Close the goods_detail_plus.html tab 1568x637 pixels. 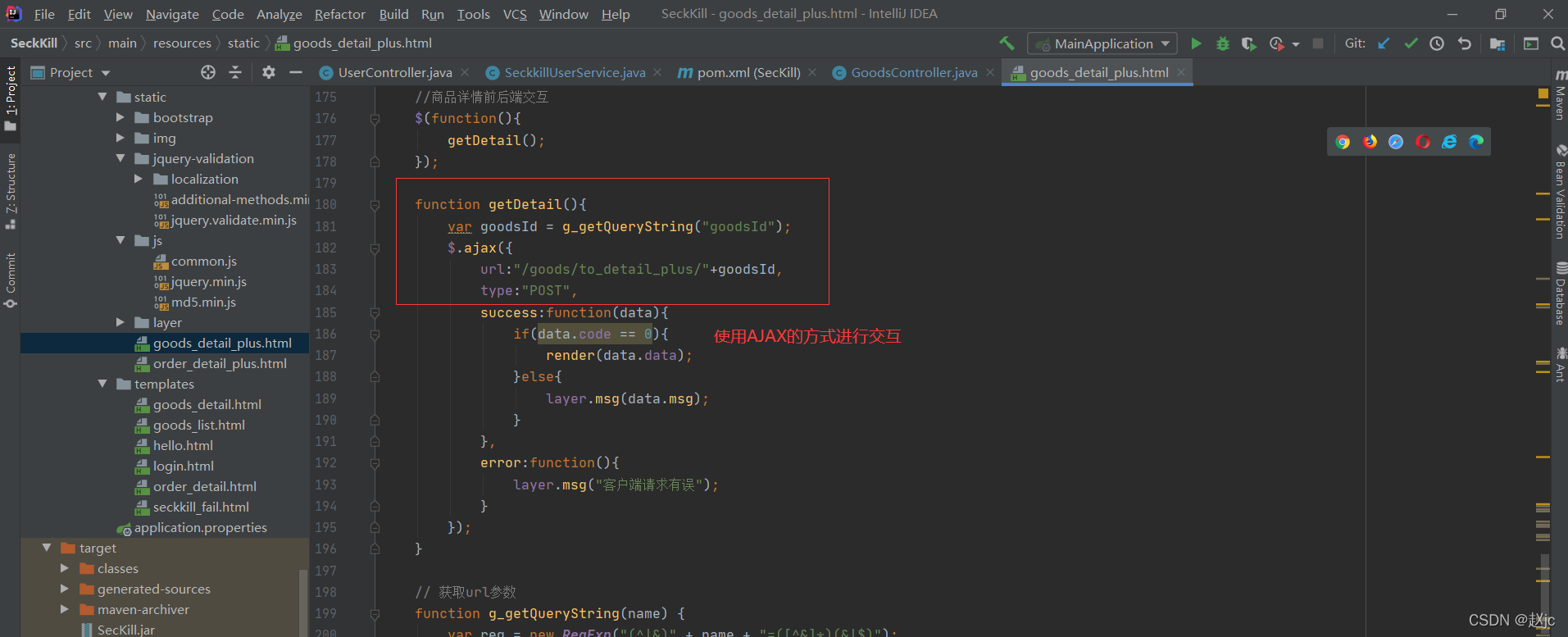(x=1181, y=72)
